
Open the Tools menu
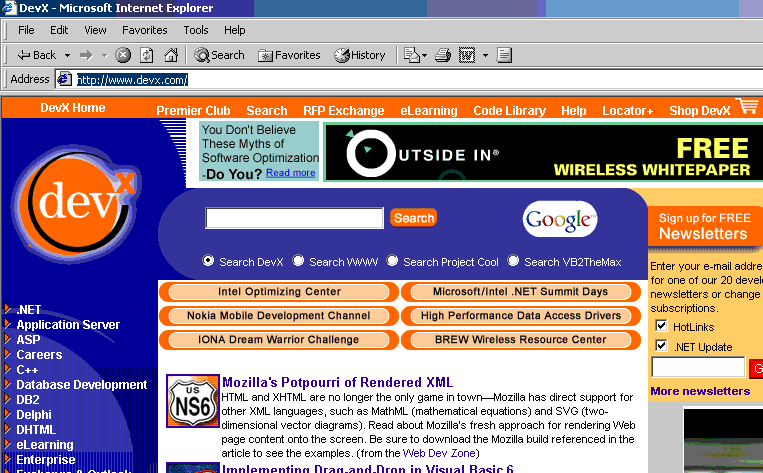click(196, 30)
